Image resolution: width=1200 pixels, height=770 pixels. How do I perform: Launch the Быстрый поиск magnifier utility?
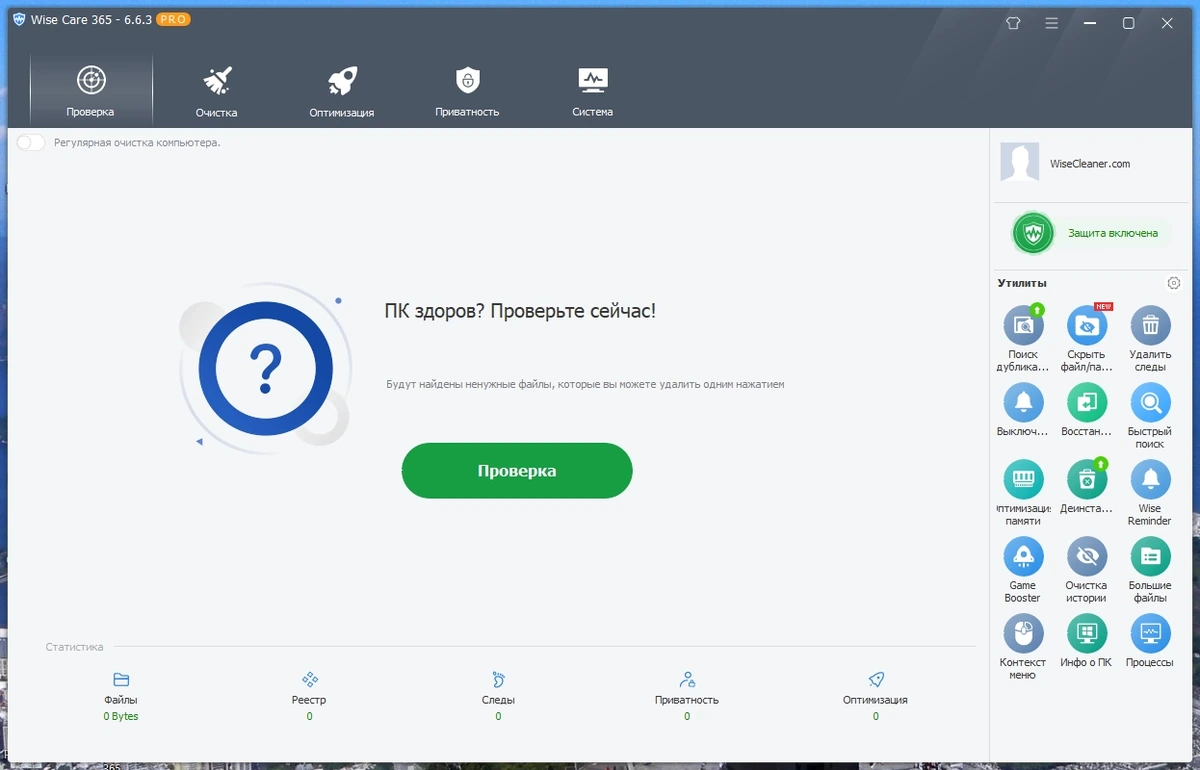[1150, 402]
